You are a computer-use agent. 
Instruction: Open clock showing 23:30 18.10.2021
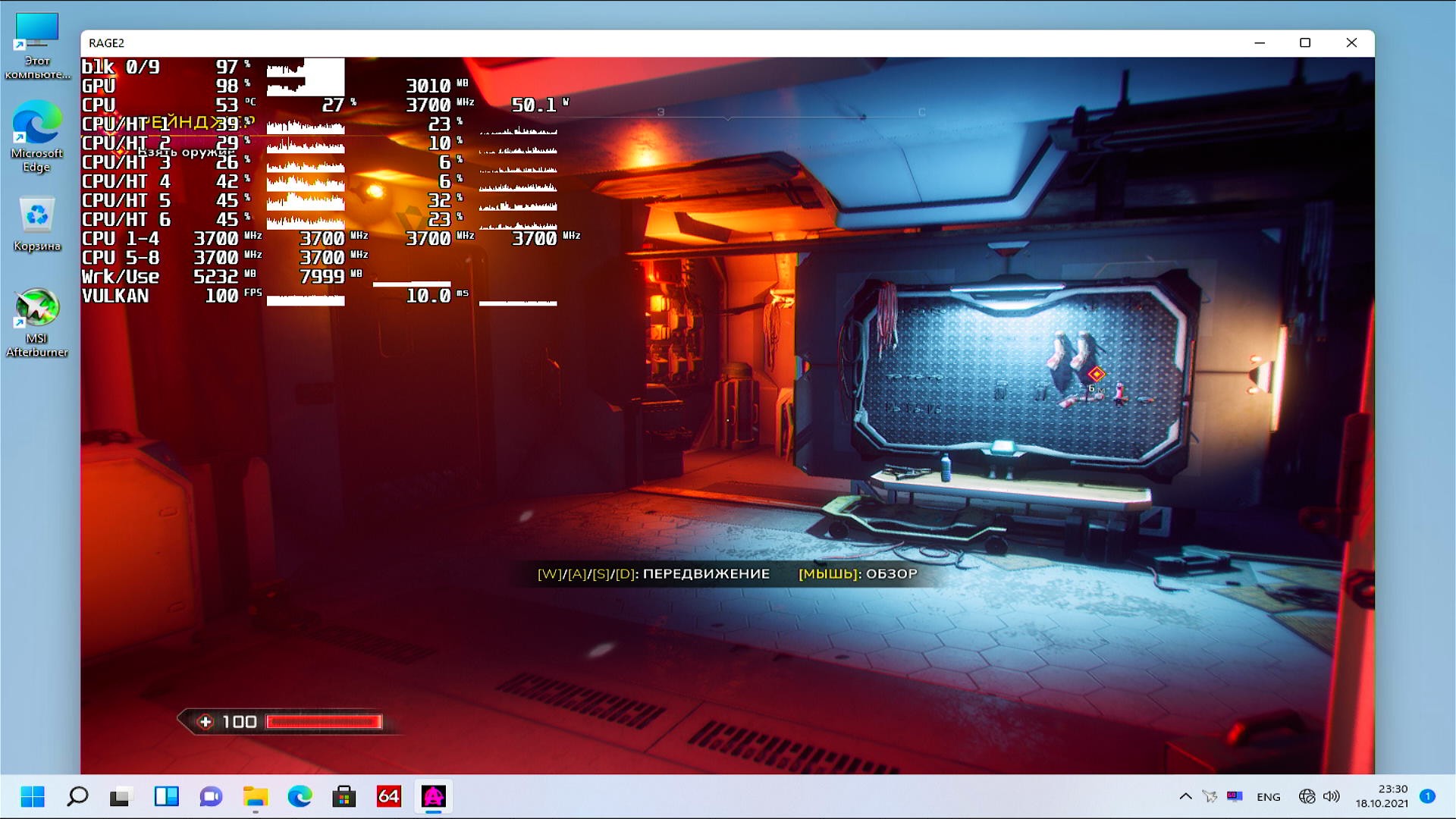coord(1382,796)
